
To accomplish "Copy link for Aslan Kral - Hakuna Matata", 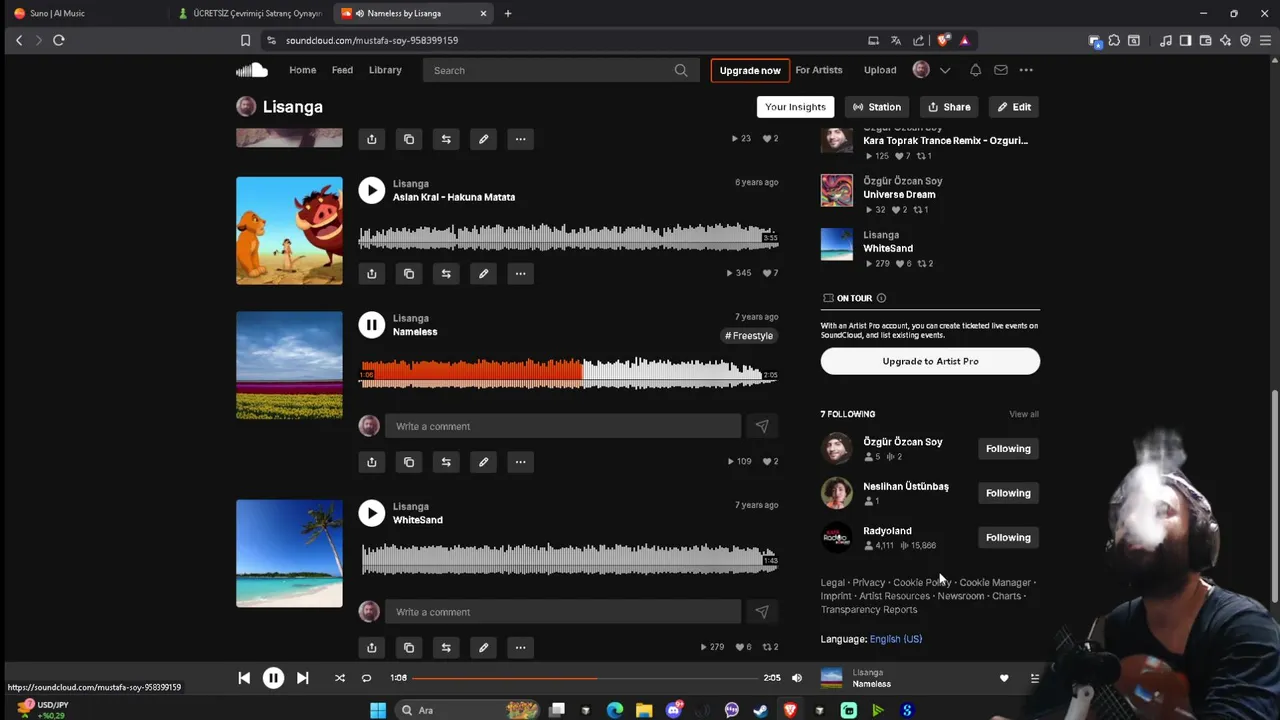I will coord(409,274).
